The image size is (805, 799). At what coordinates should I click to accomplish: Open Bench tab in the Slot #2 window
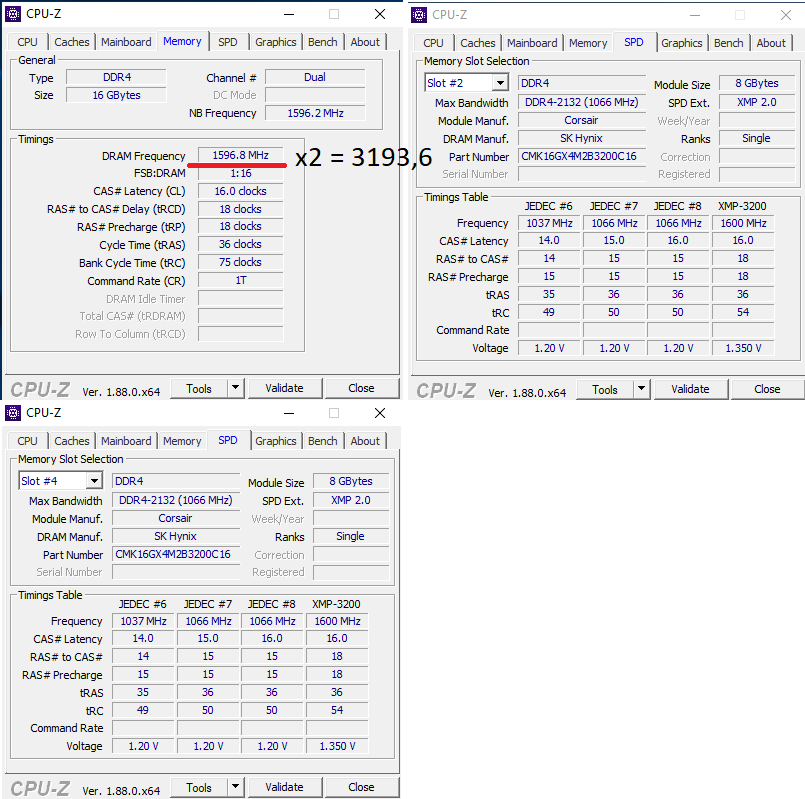click(x=729, y=43)
